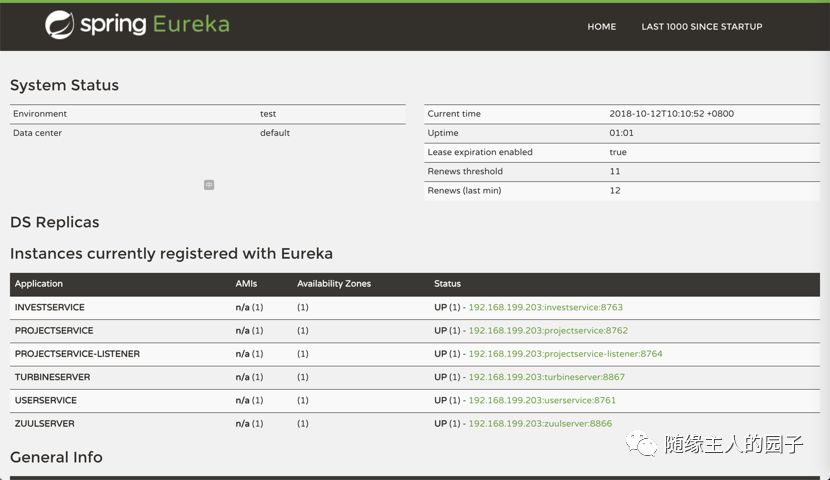Click the DS Replicas heading
830x480 pixels.
coord(55,222)
